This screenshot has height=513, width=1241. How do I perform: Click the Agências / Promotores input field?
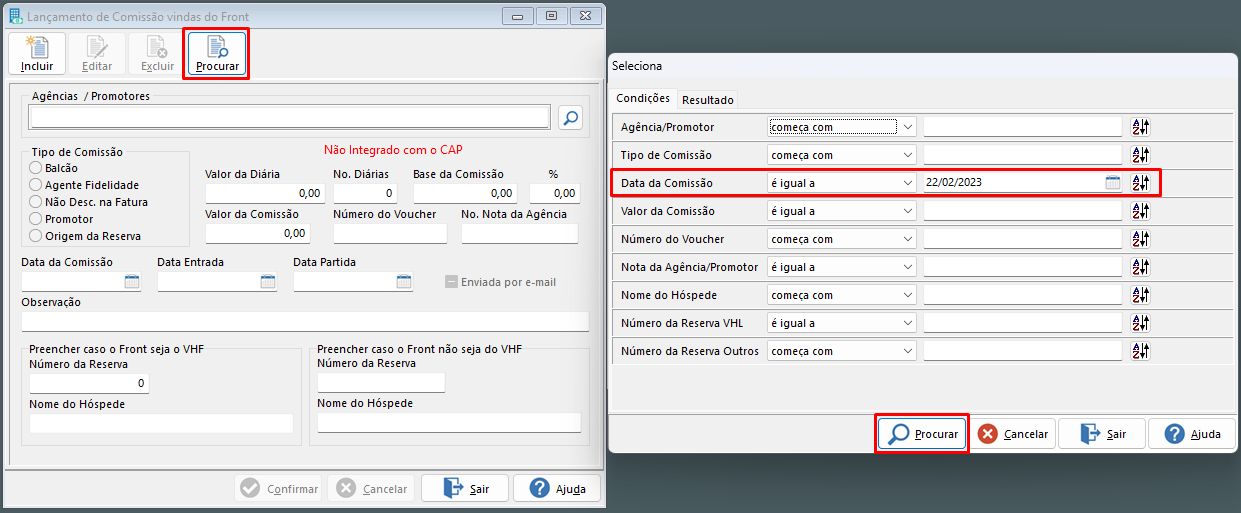[x=290, y=118]
